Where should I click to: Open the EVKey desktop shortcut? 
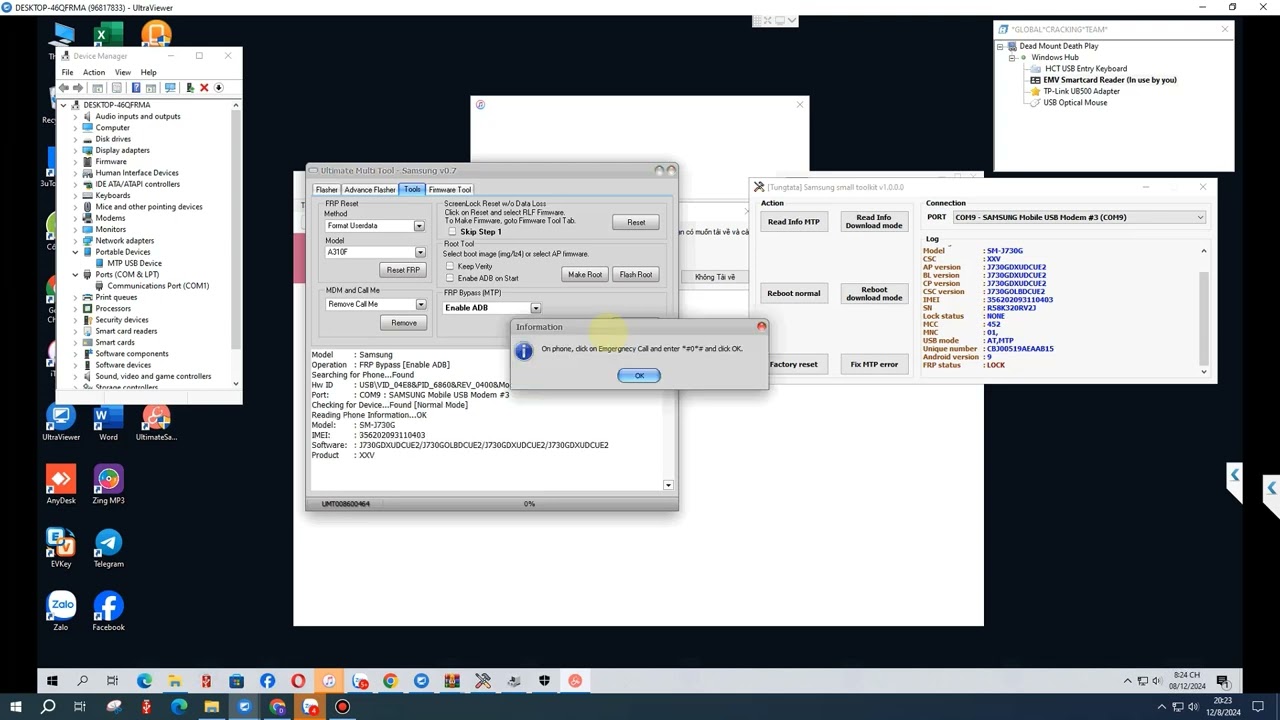[x=61, y=549]
